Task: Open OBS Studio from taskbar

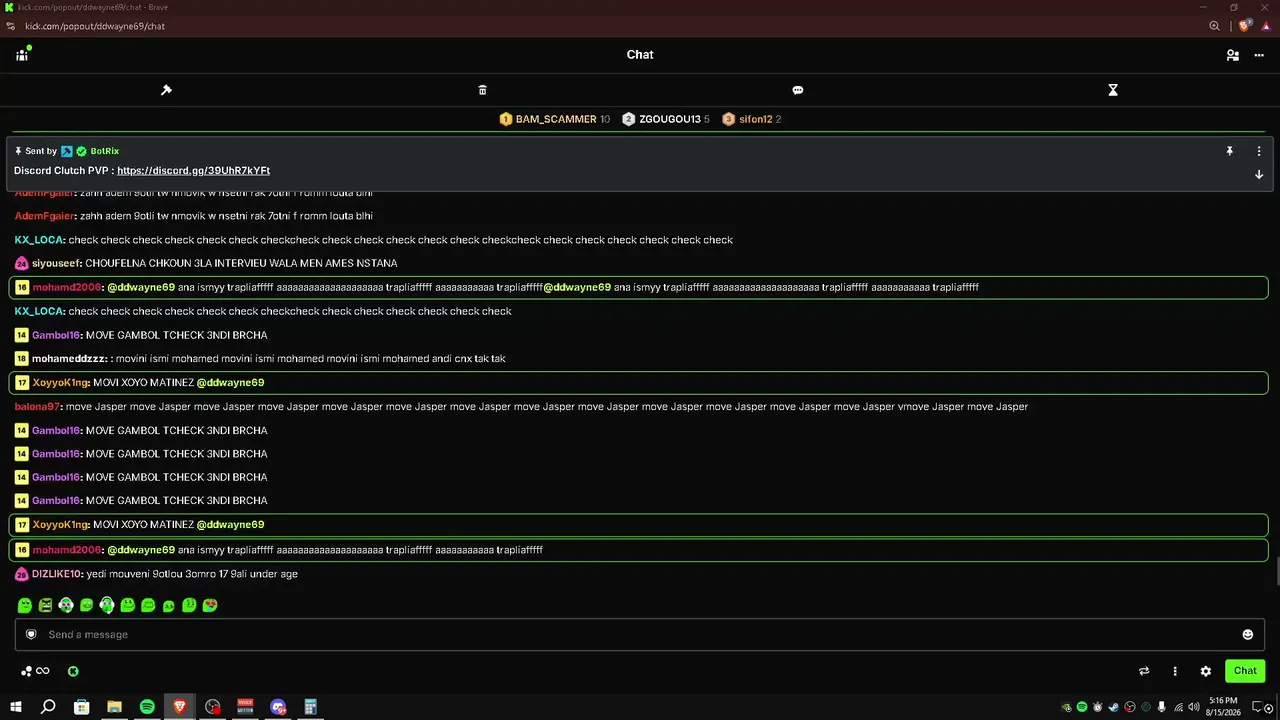Action: (x=212, y=707)
